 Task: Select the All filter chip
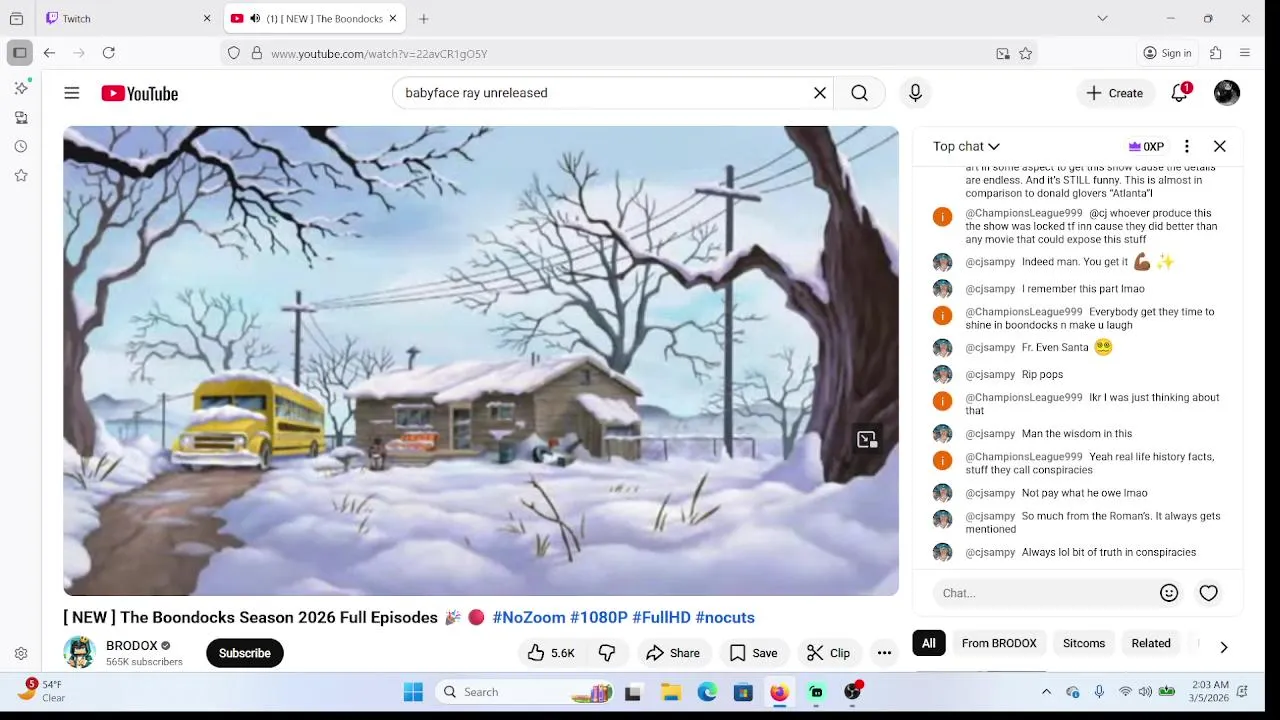click(x=929, y=643)
